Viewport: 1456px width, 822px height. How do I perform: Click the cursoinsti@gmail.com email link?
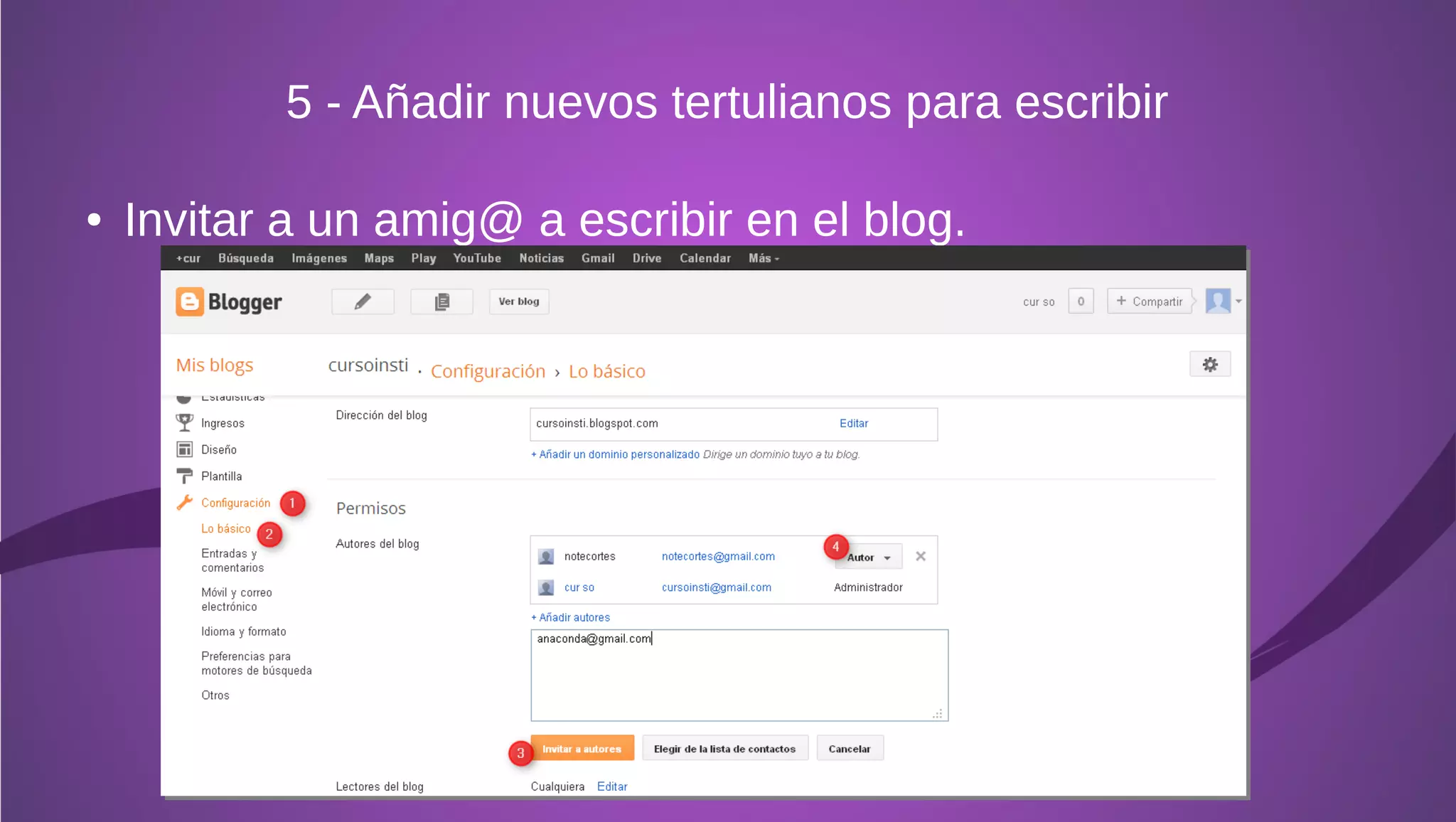coord(717,587)
